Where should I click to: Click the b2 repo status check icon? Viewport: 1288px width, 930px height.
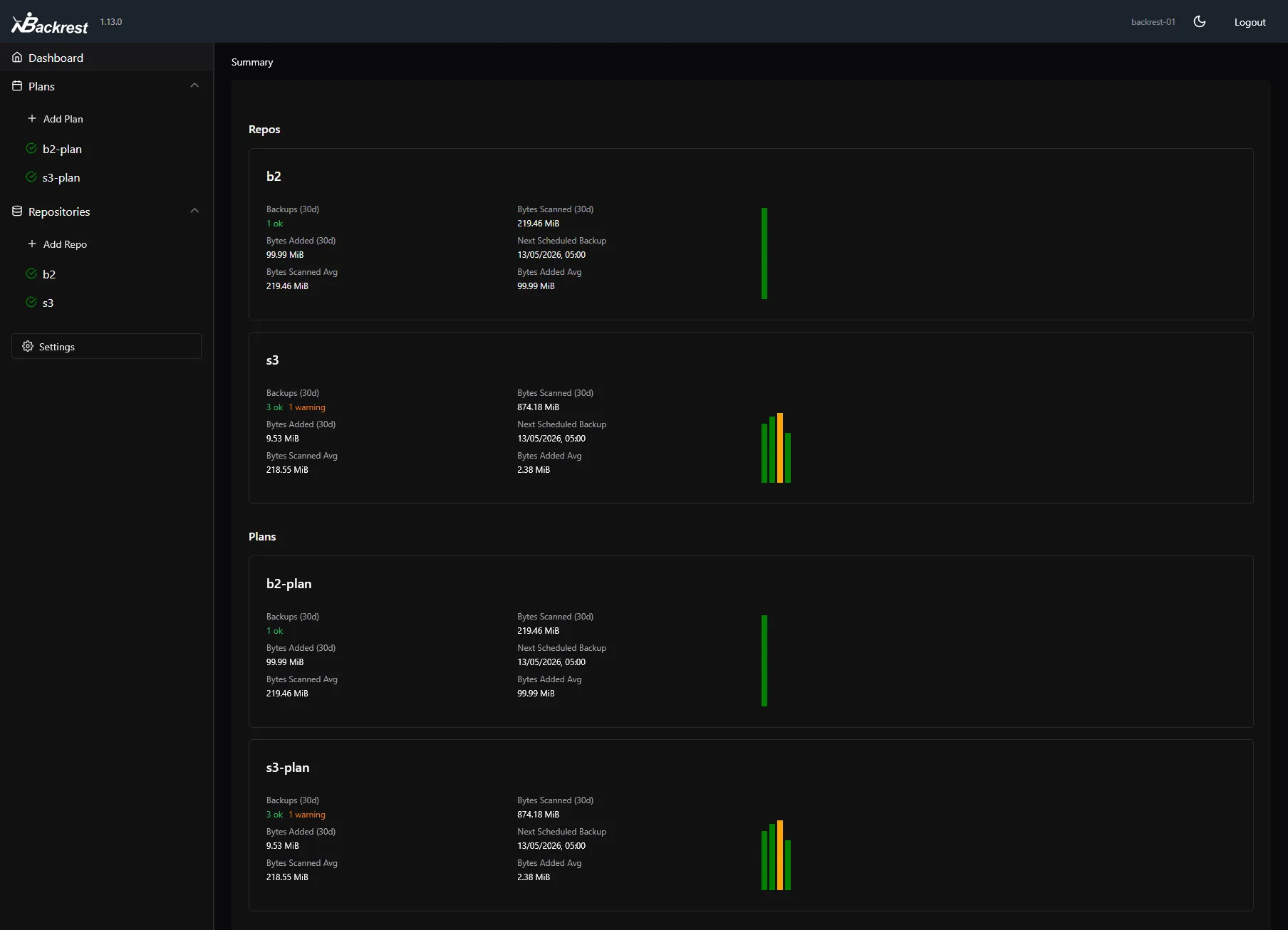[31, 273]
